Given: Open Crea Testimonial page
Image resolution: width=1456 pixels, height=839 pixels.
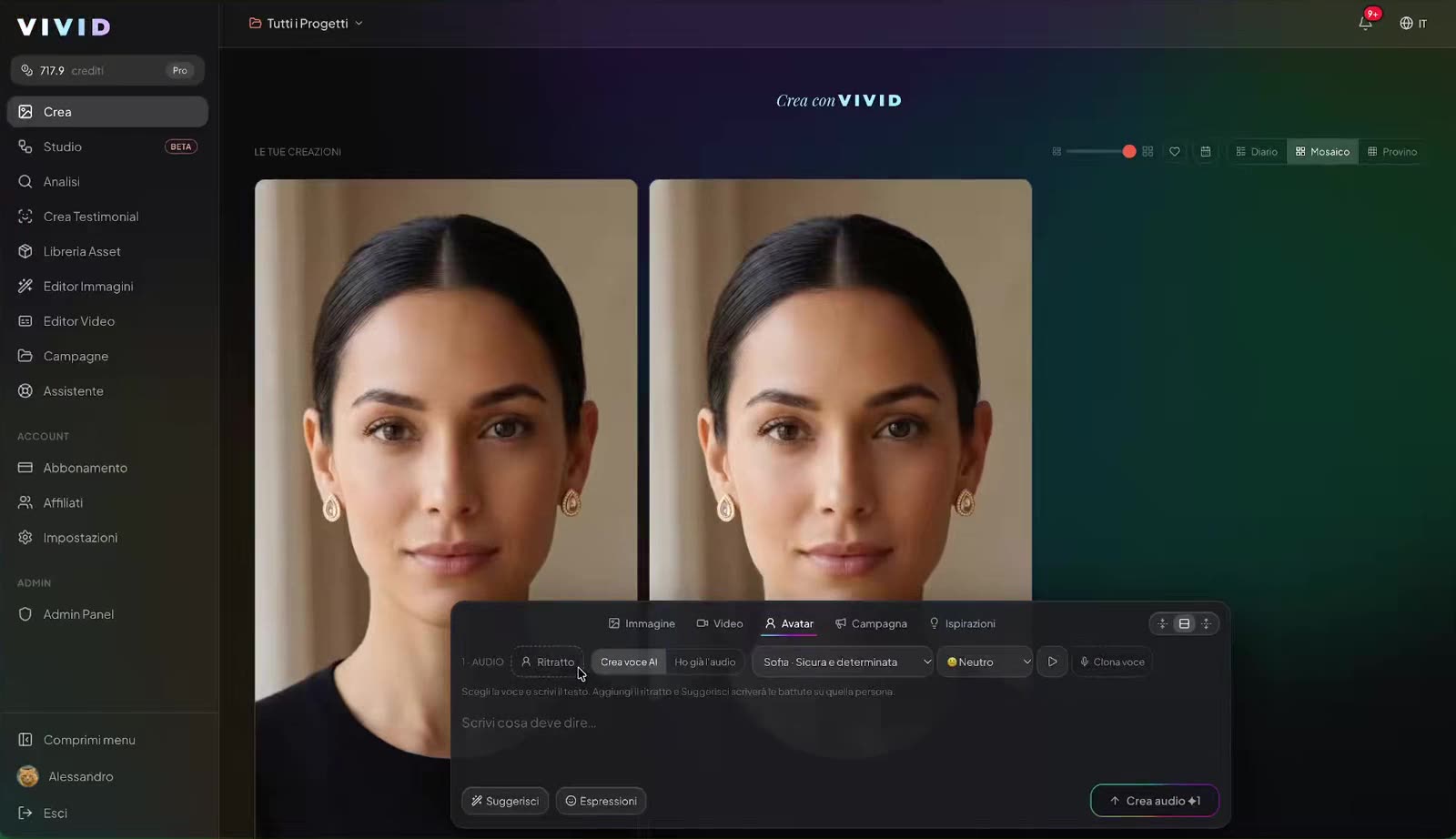Looking at the screenshot, I should tap(107, 217).
